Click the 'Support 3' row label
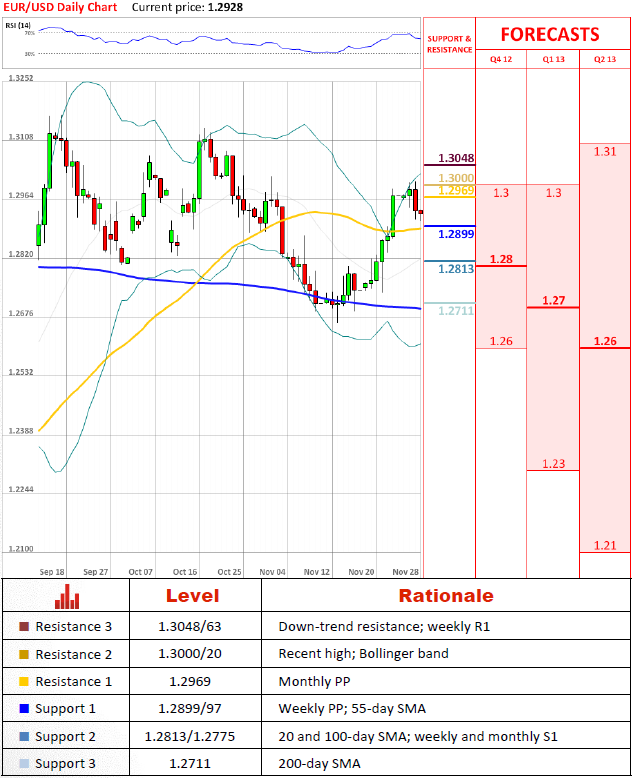This screenshot has height=778, width=633. (65, 764)
